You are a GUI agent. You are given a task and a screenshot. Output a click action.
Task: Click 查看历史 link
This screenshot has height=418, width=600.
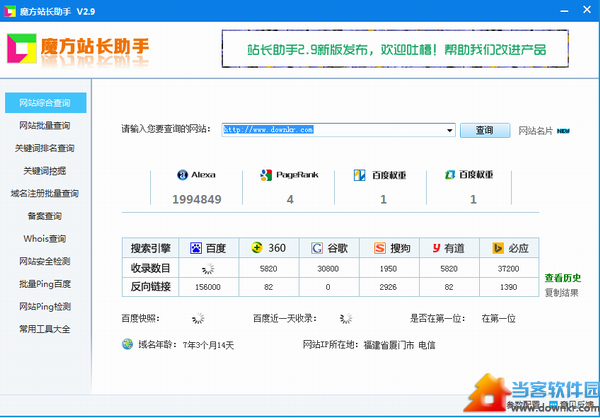[x=563, y=278]
